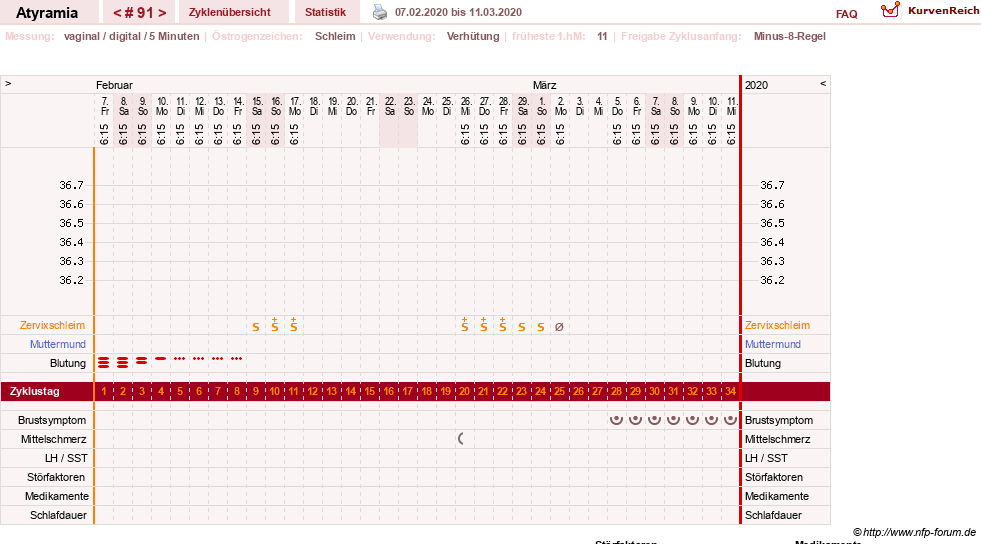
Task: Click left Muttermund row label
Action: [58, 344]
